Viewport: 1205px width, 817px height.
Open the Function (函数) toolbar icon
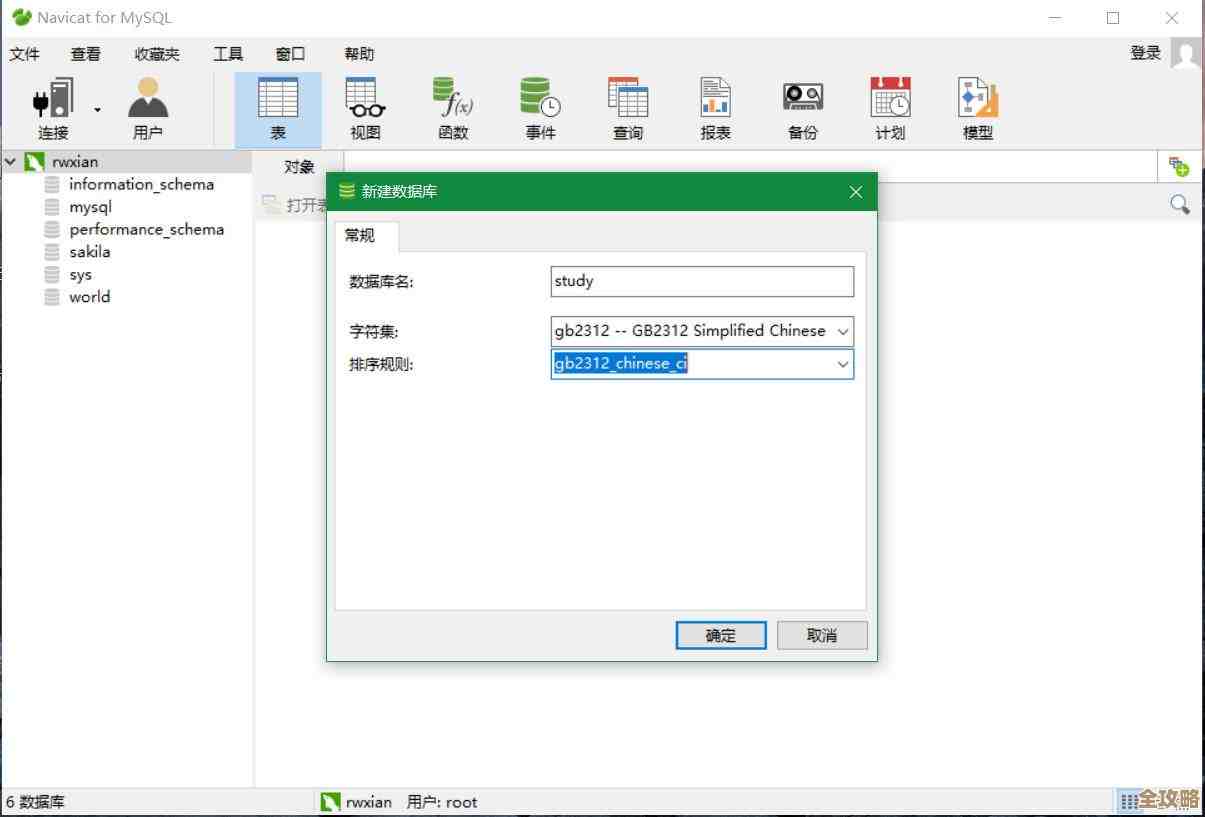pos(453,110)
